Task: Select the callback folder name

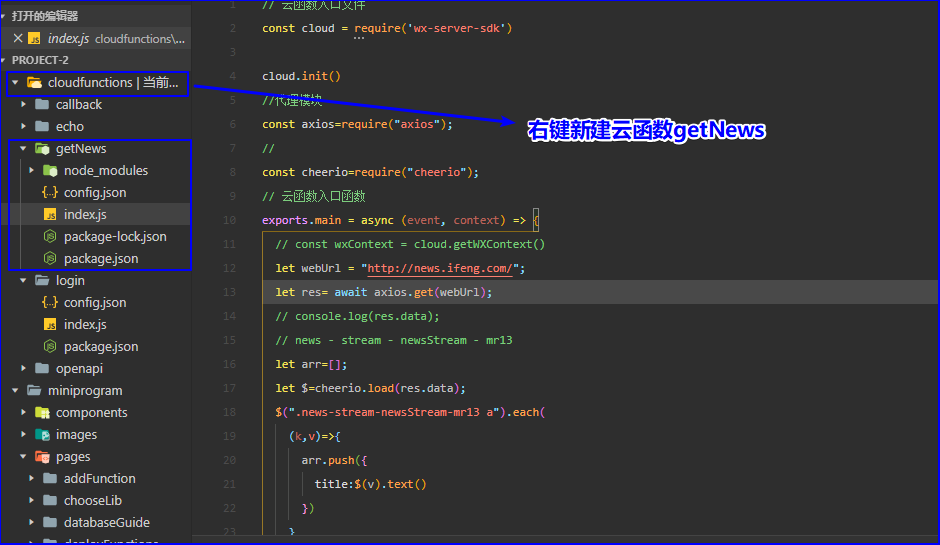Action: pyautogui.click(x=79, y=104)
